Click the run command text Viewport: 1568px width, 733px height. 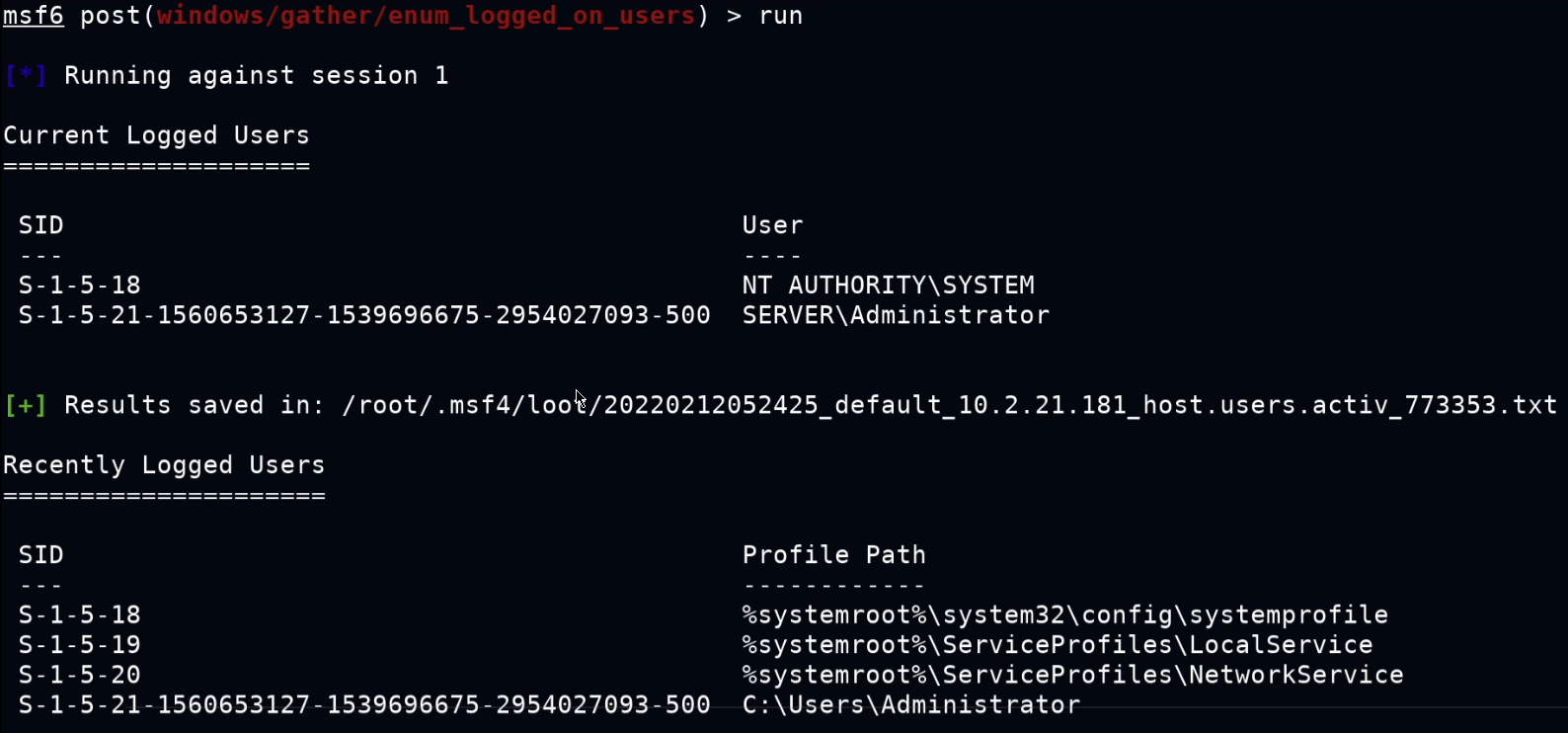[780, 17]
